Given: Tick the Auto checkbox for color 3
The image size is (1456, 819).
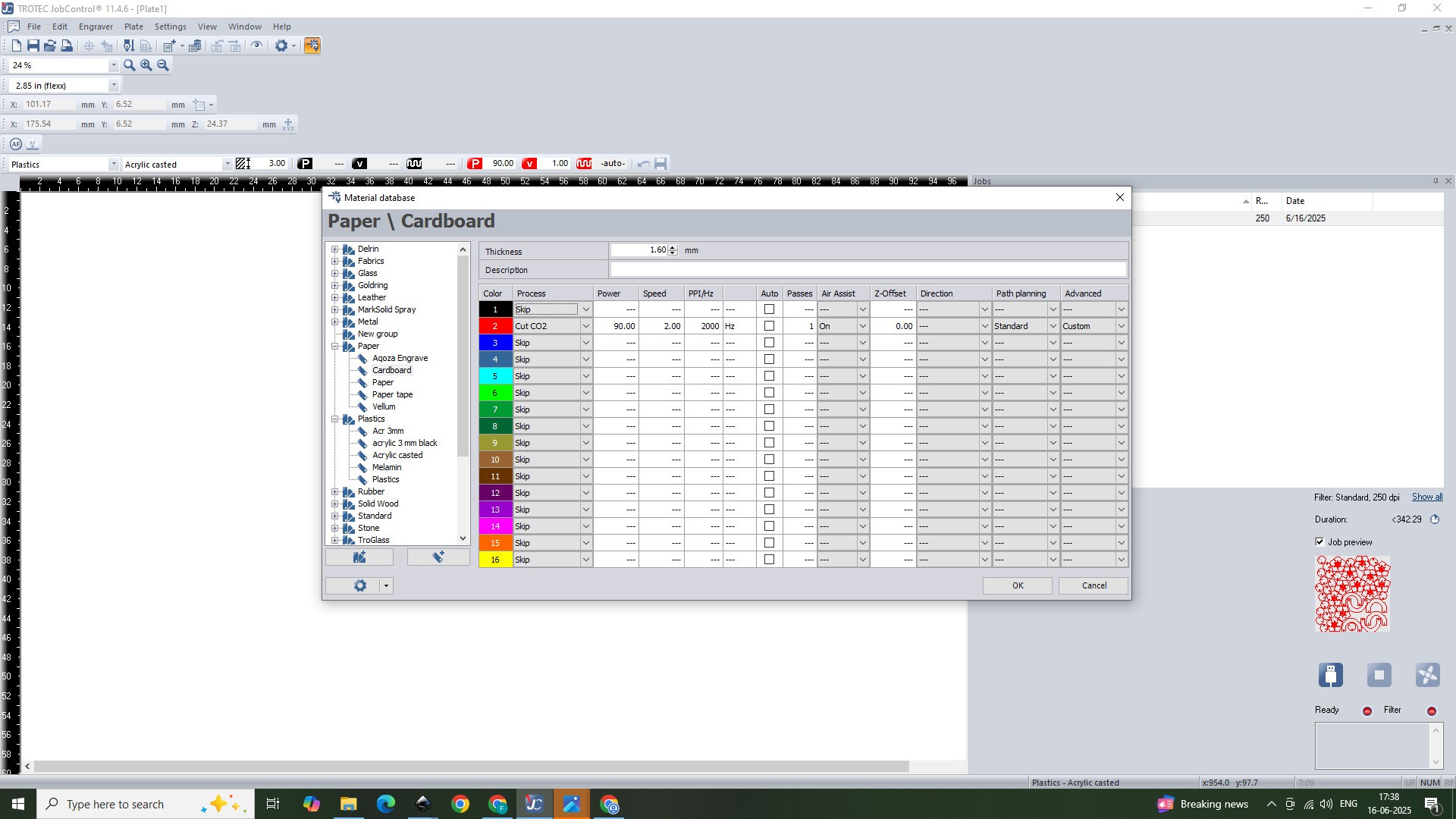Looking at the screenshot, I should pyautogui.click(x=769, y=343).
